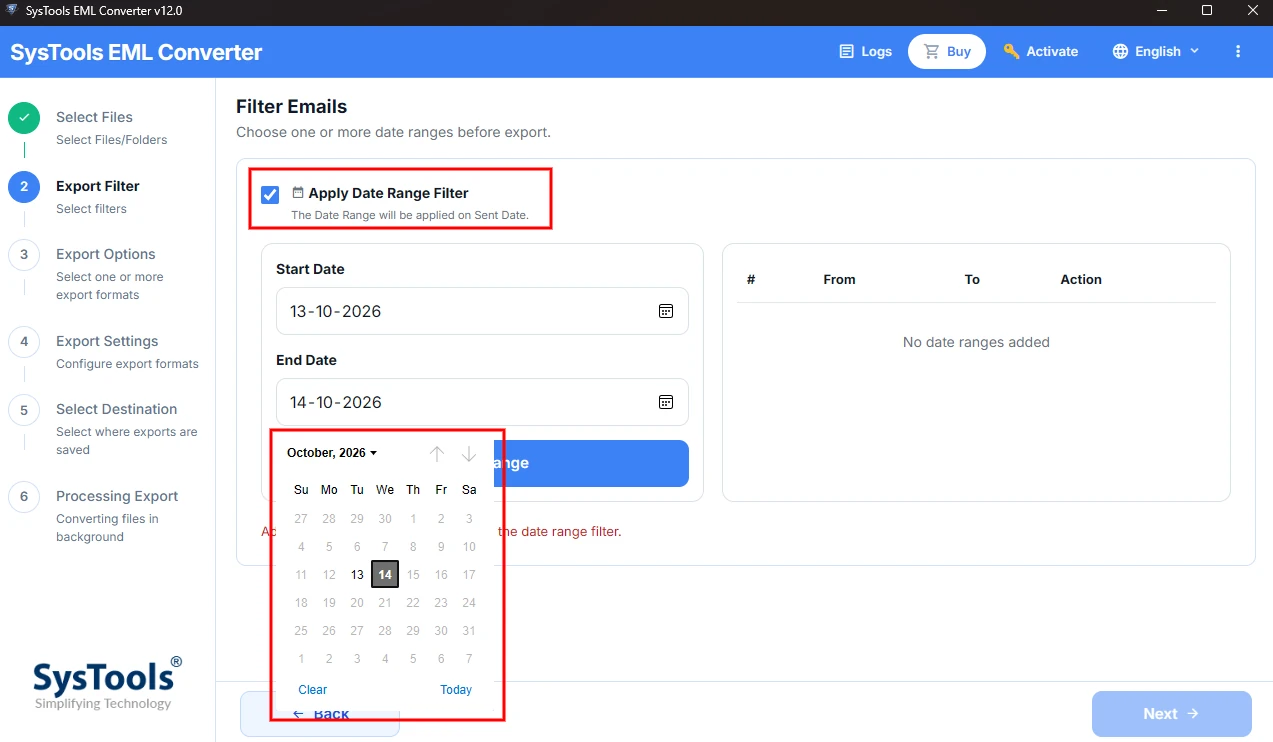Activate the software with the key icon
This screenshot has width=1273, height=742.
coord(1041,51)
